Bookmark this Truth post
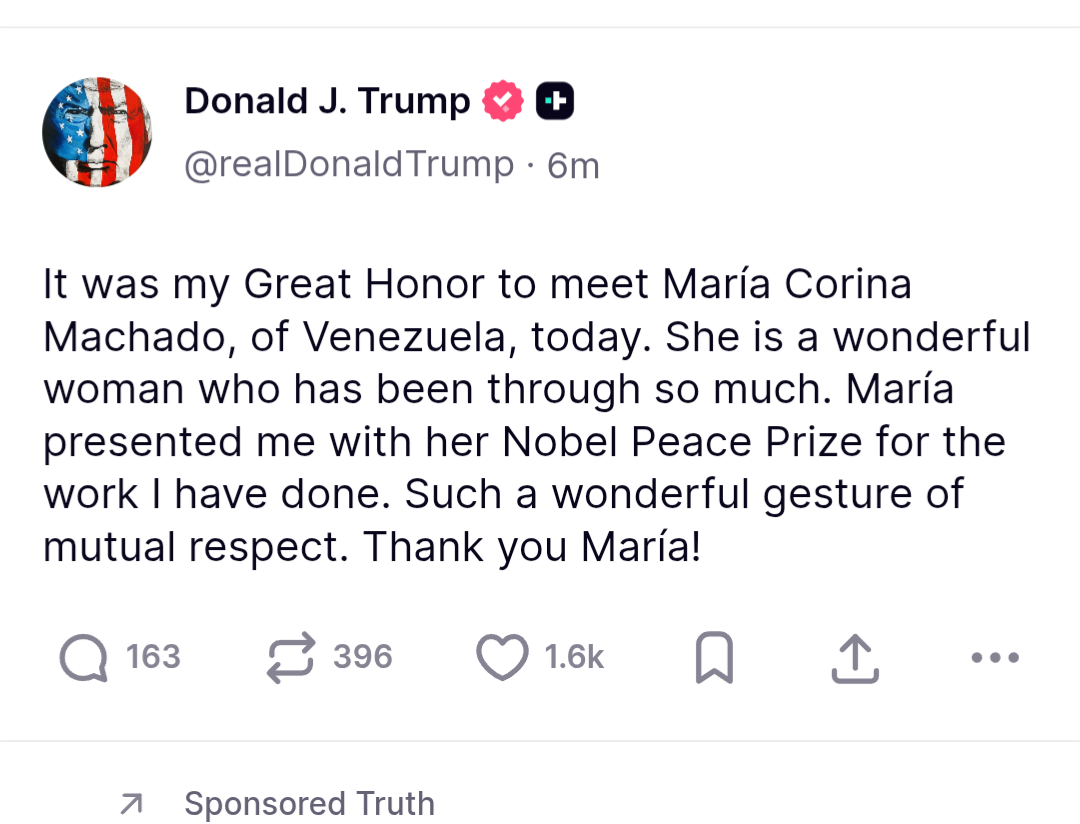The image size is (1080, 824). point(714,658)
